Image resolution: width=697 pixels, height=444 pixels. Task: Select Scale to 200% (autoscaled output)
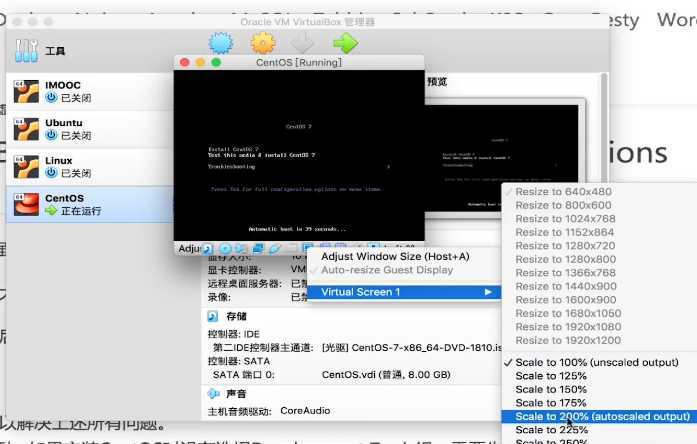(x=599, y=416)
